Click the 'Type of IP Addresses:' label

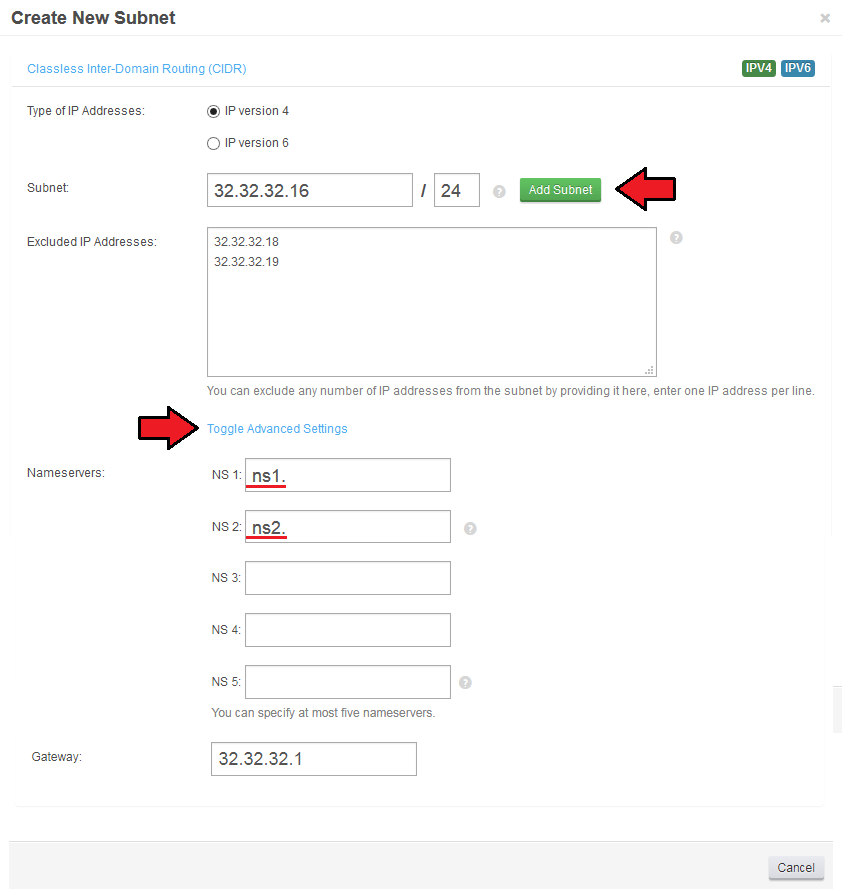click(86, 111)
